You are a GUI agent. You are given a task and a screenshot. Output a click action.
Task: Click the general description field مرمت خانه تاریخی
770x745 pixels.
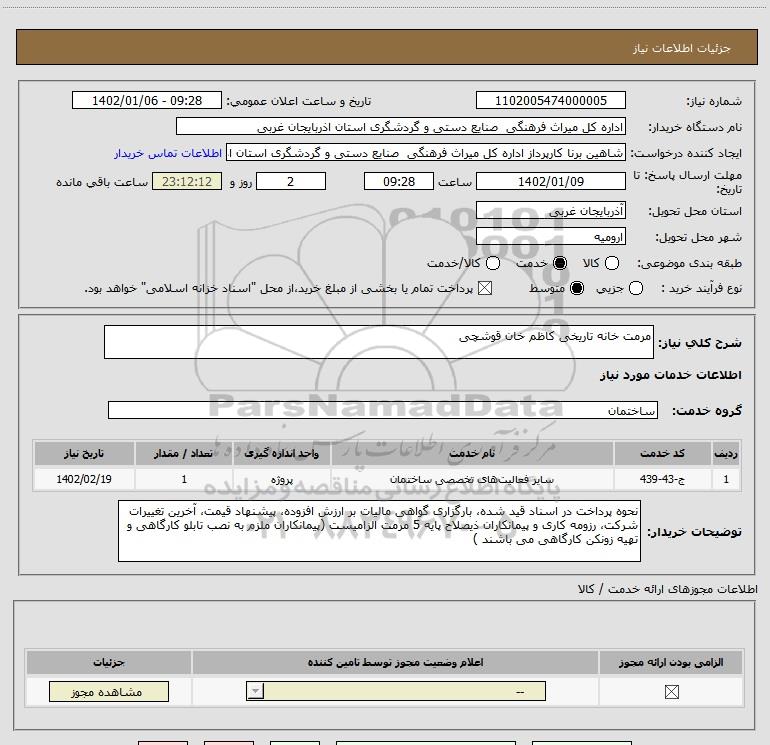tap(379, 342)
